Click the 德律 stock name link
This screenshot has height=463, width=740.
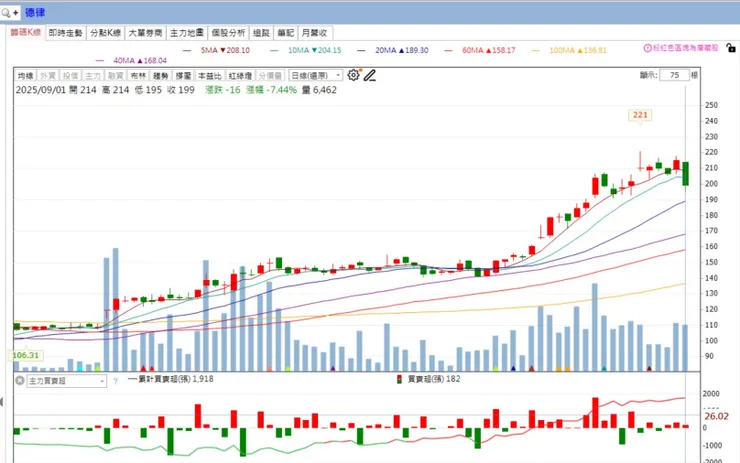tap(35, 13)
